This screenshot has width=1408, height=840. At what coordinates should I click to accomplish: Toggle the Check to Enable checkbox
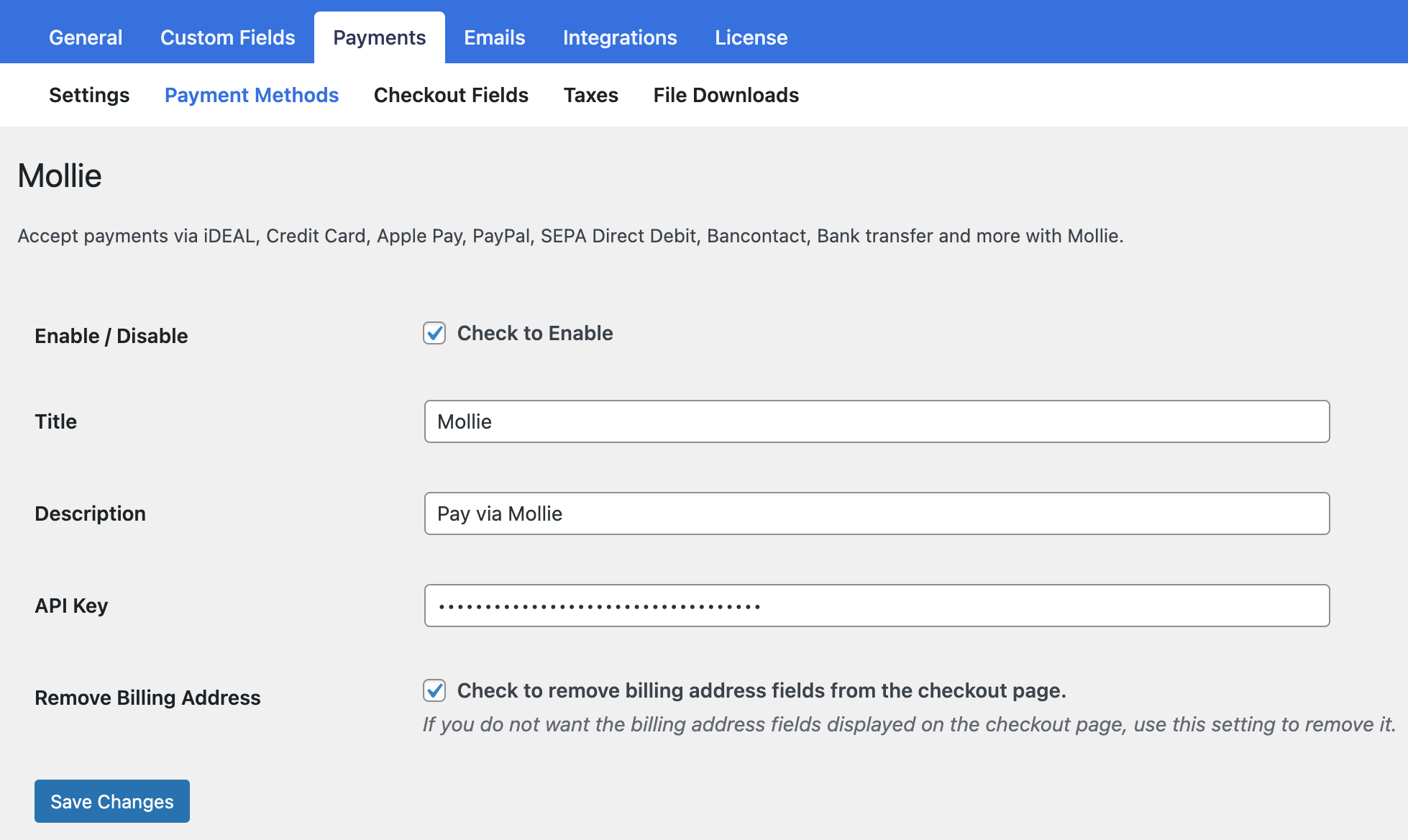pyautogui.click(x=434, y=333)
